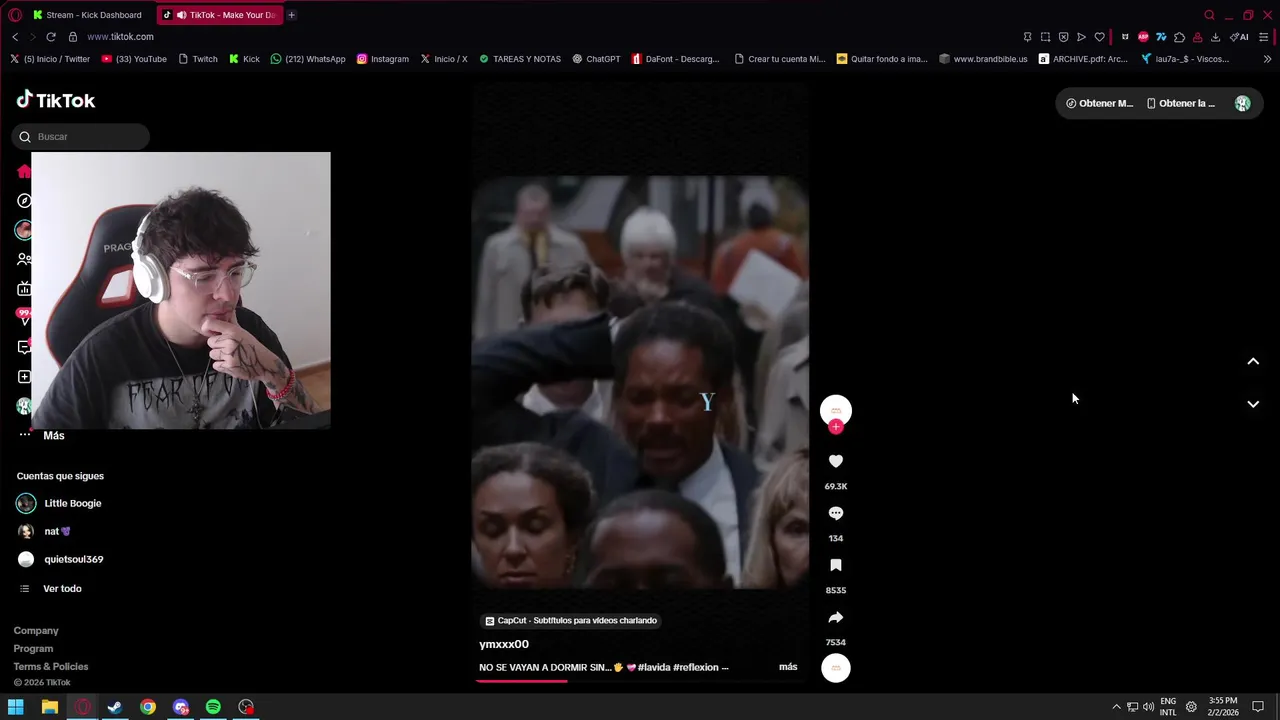This screenshot has width=1280, height=720.
Task: Open Terms & Policies footer link
Action: [x=51, y=666]
